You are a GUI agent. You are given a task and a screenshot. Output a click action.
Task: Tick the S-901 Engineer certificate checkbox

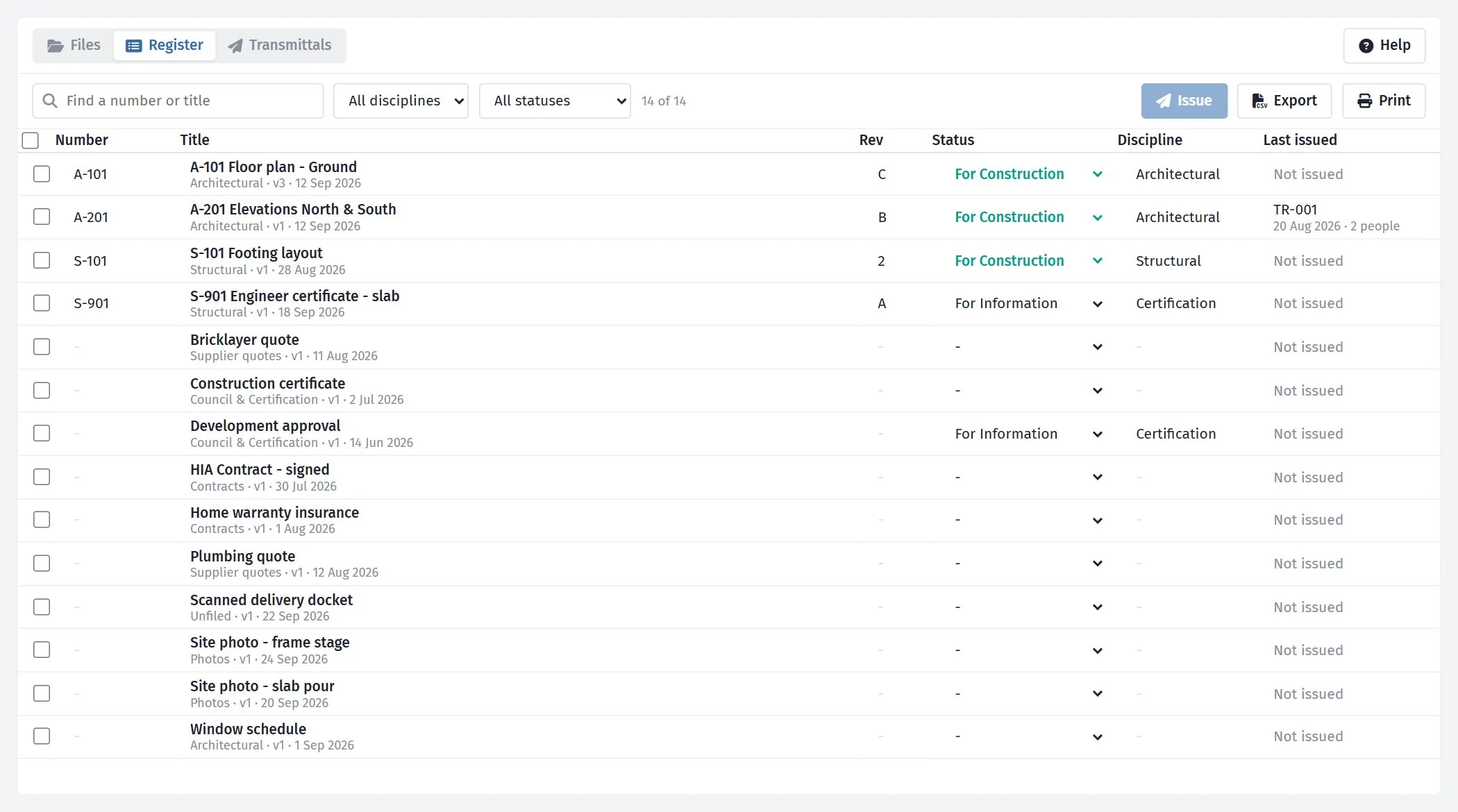[x=42, y=303]
